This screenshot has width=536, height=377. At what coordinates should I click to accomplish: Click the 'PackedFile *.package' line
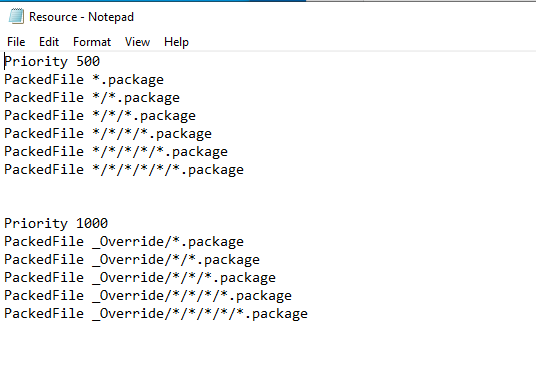click(84, 80)
